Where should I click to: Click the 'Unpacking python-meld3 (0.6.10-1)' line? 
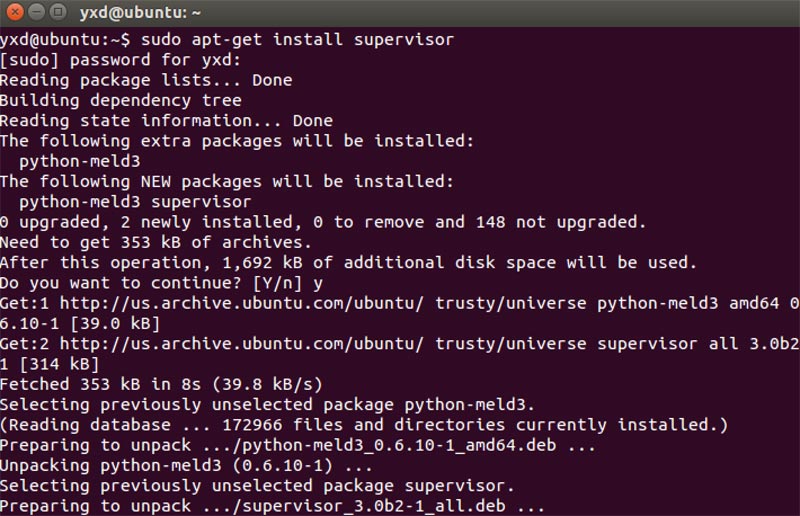pos(186,465)
